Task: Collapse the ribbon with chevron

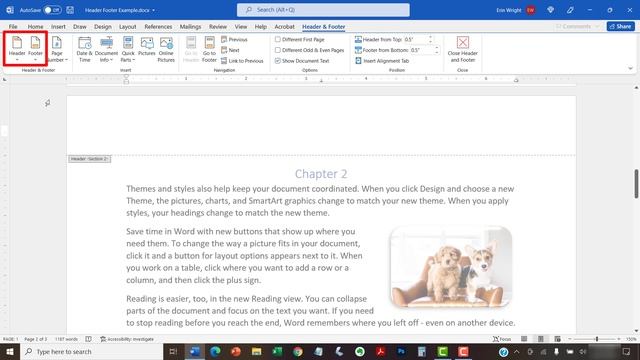Action: [631, 69]
